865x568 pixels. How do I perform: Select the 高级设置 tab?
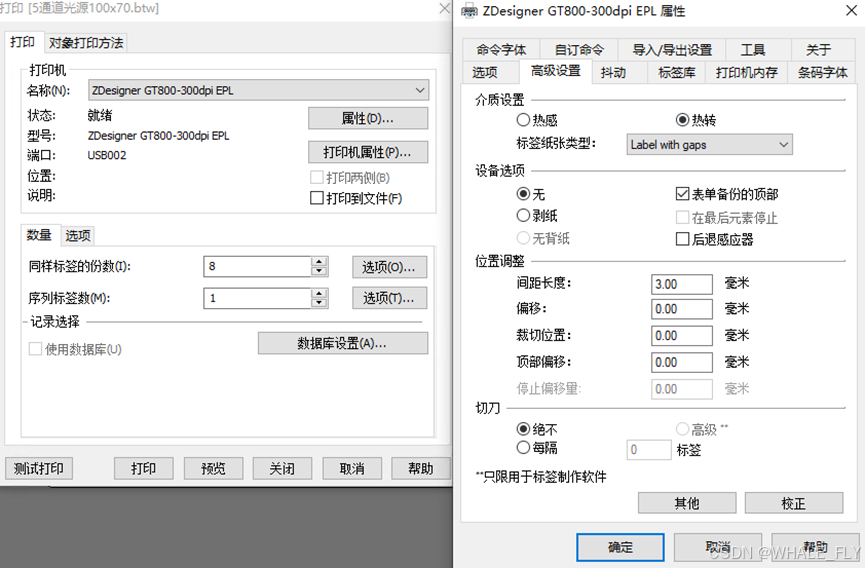click(556, 71)
